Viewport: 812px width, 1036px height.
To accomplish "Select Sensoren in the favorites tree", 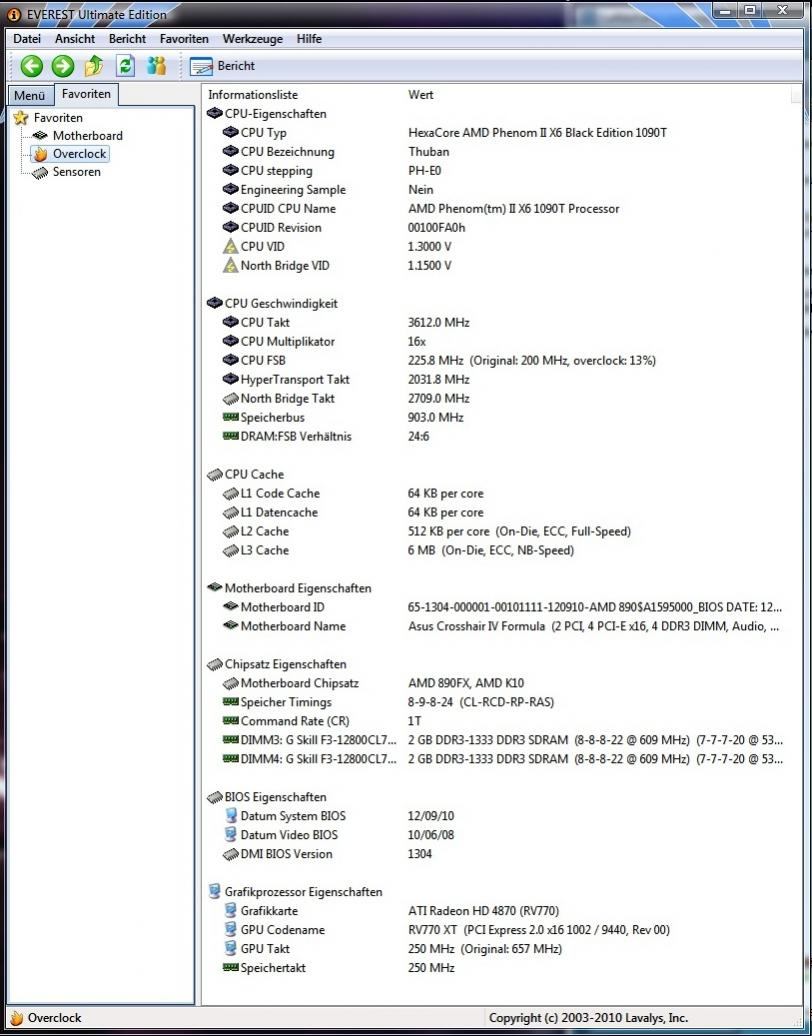I will (x=77, y=172).
